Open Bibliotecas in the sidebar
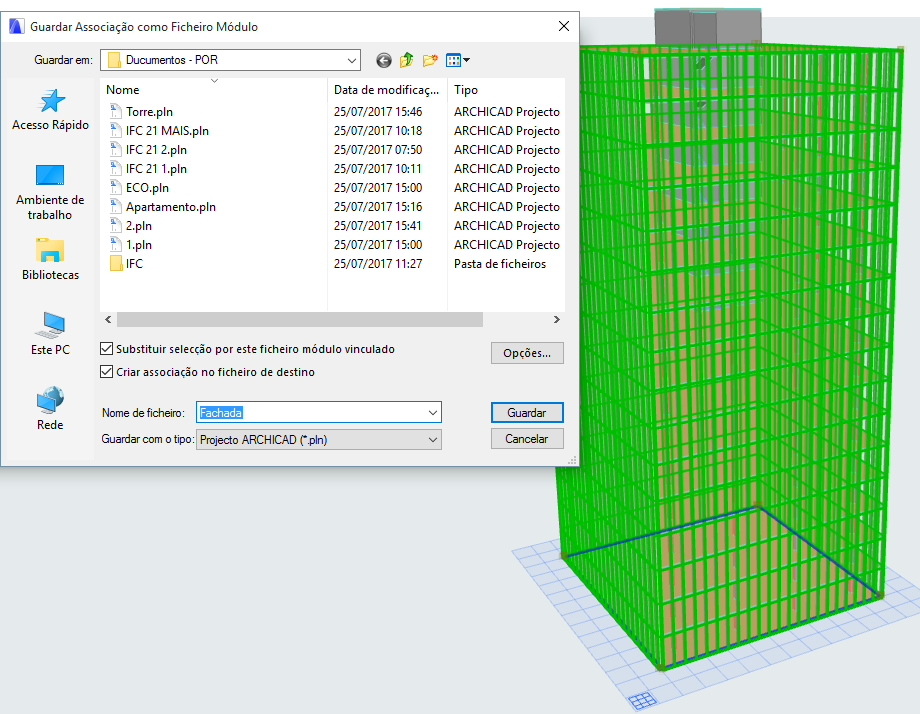 [x=50, y=259]
